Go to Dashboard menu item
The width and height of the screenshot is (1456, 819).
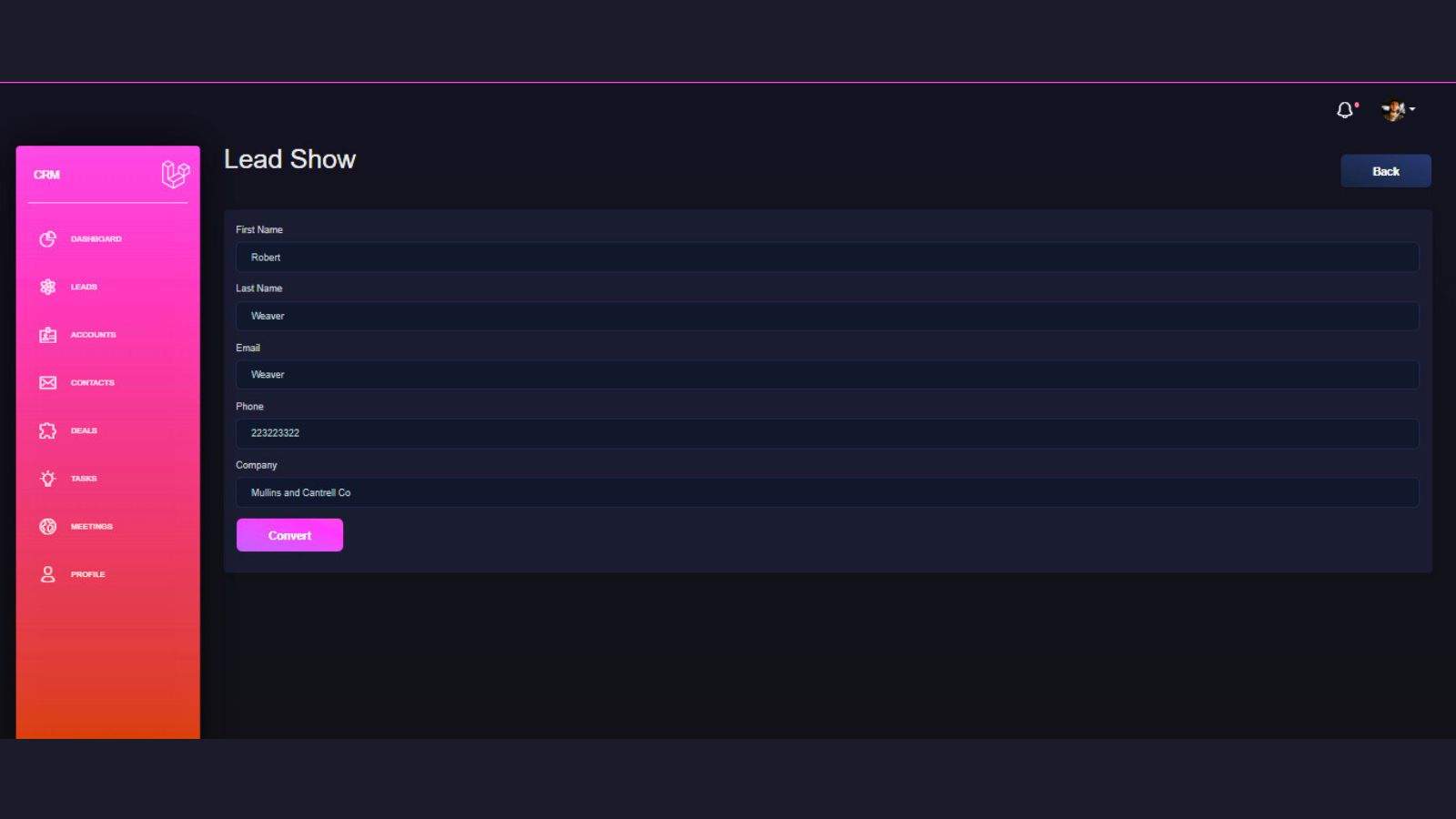pyautogui.click(x=96, y=238)
